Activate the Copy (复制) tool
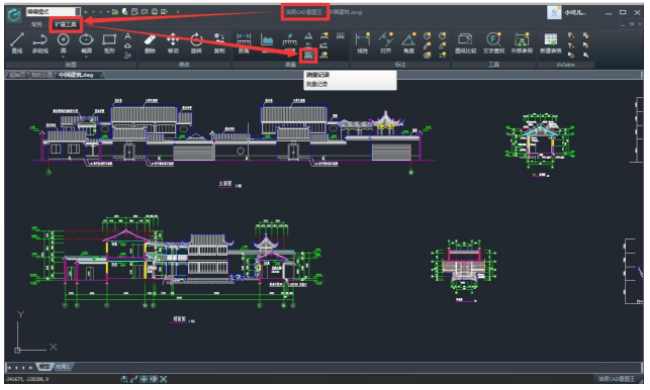This screenshot has height=390, width=650. click(219, 43)
